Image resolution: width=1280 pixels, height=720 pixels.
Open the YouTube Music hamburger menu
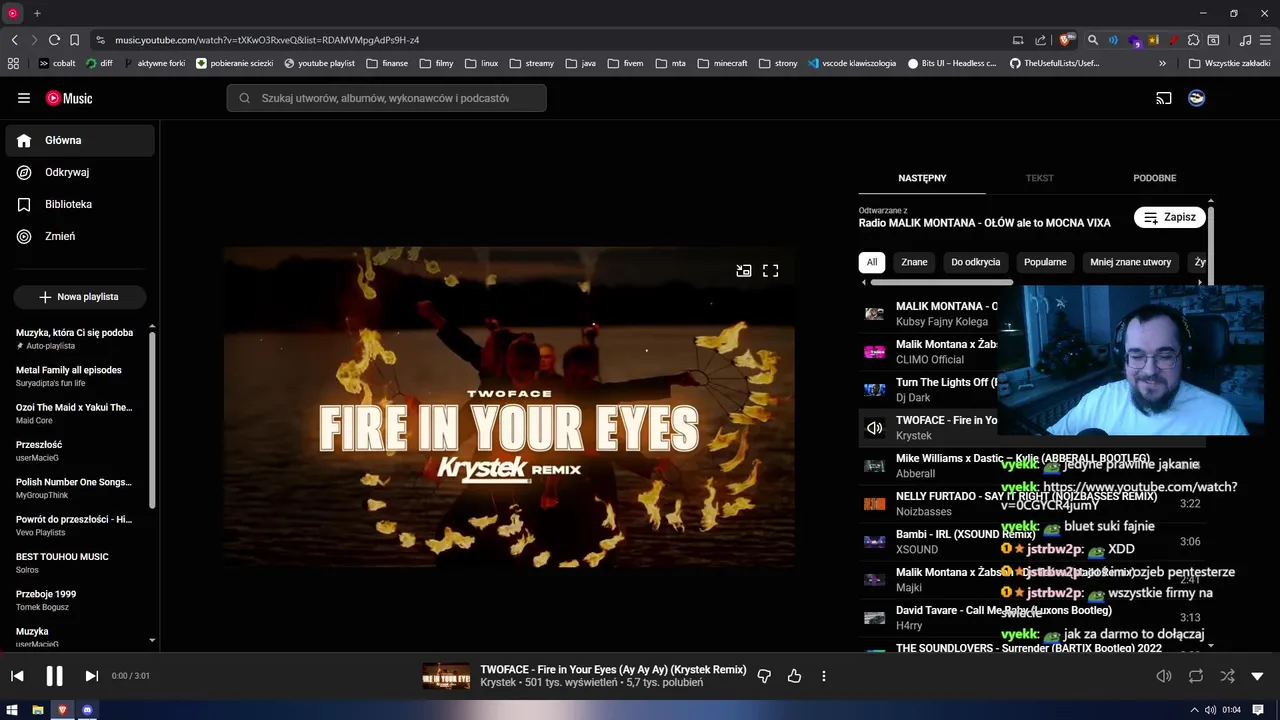point(24,98)
